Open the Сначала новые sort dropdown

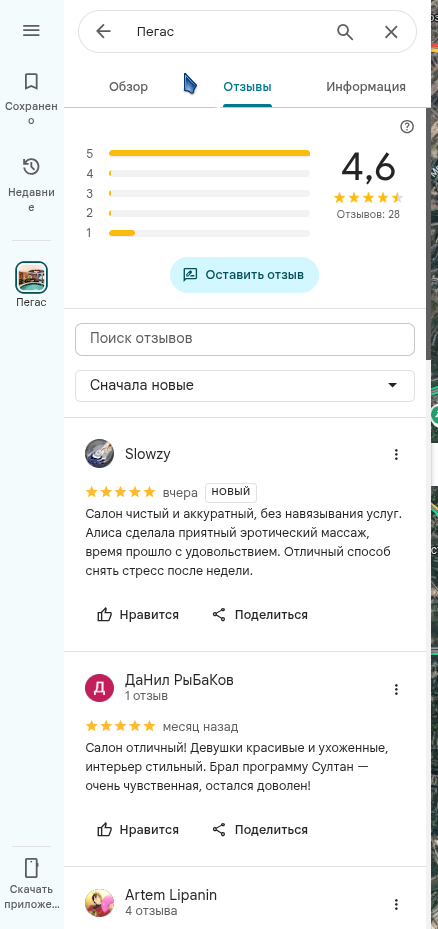tap(245, 386)
